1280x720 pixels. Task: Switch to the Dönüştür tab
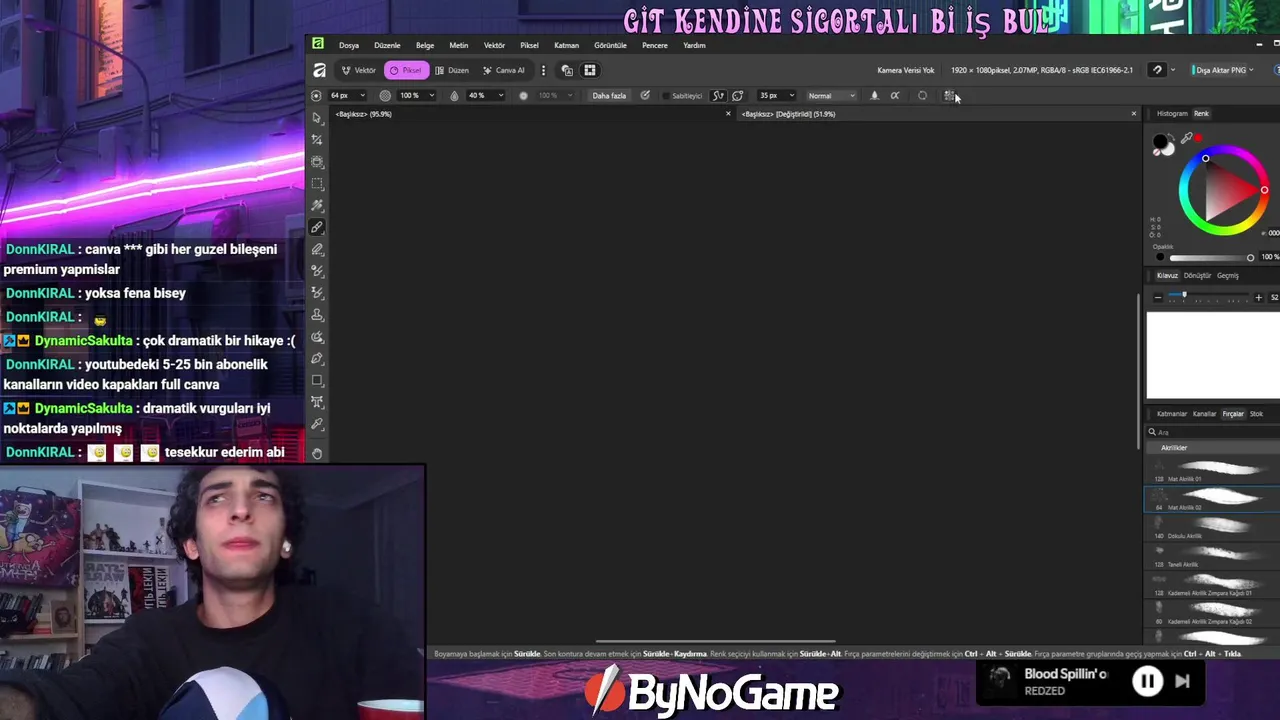click(1197, 276)
